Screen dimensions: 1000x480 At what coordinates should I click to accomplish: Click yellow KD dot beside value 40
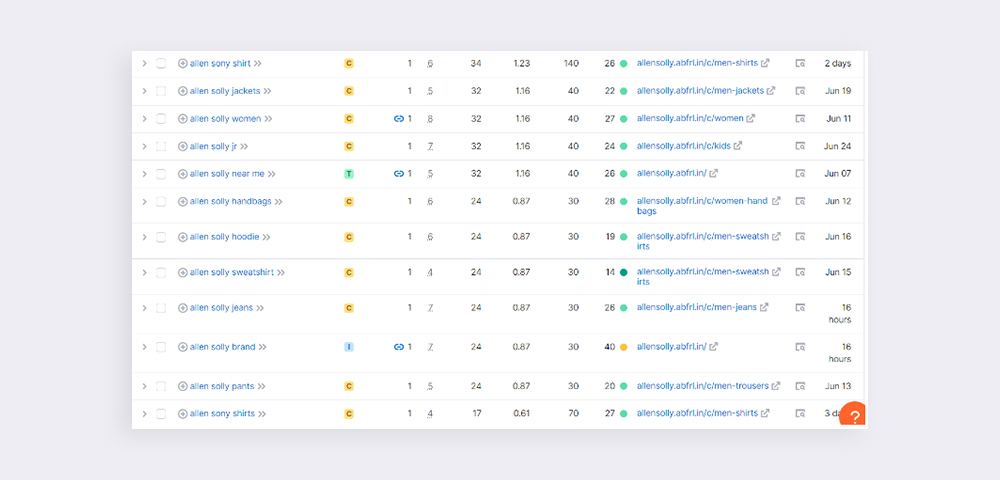pos(623,347)
